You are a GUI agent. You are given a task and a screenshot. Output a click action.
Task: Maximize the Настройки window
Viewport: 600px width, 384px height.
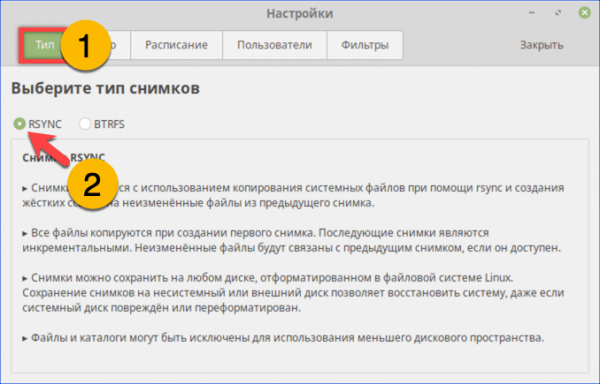(558, 13)
